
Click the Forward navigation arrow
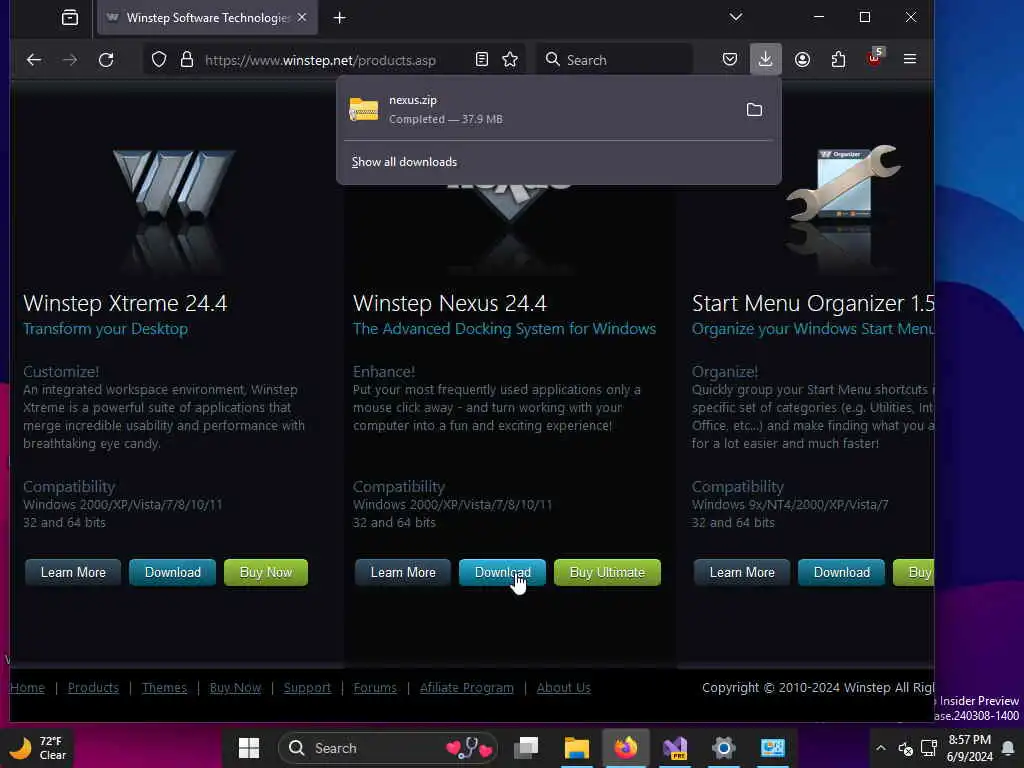70,60
